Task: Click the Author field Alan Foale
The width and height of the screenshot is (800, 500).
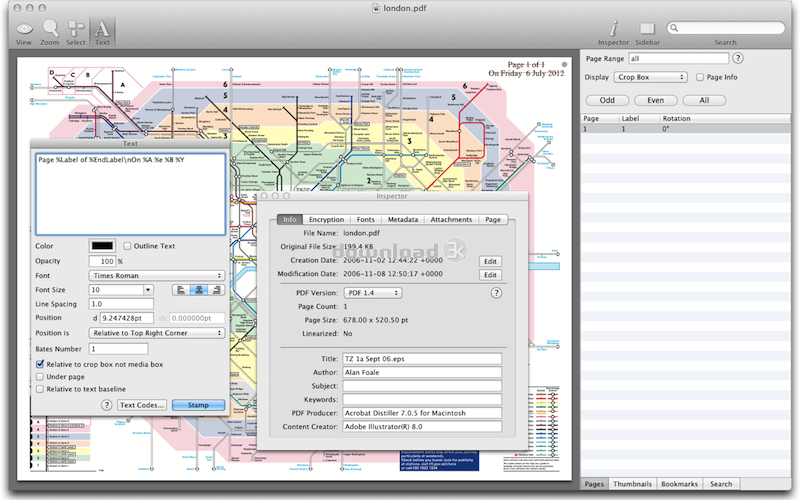Action: coord(422,372)
